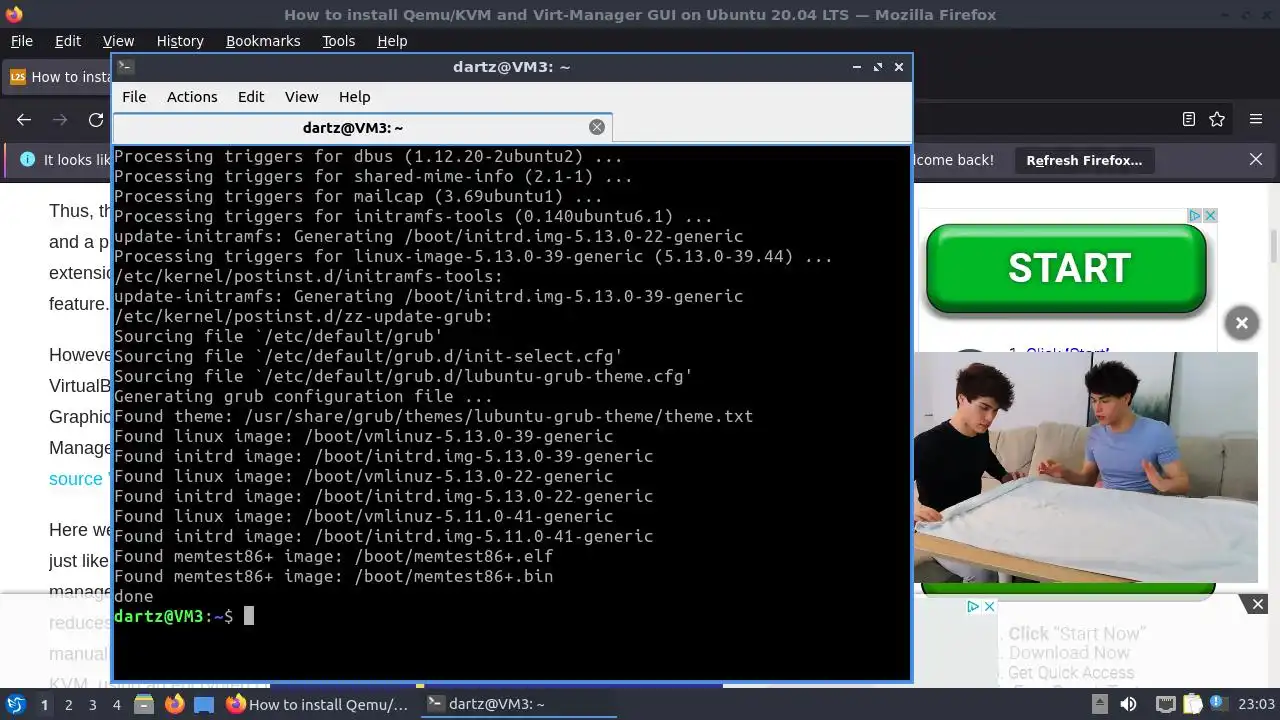Toggle Firefox reader view icon
This screenshot has width=1280, height=720.
click(x=1189, y=120)
